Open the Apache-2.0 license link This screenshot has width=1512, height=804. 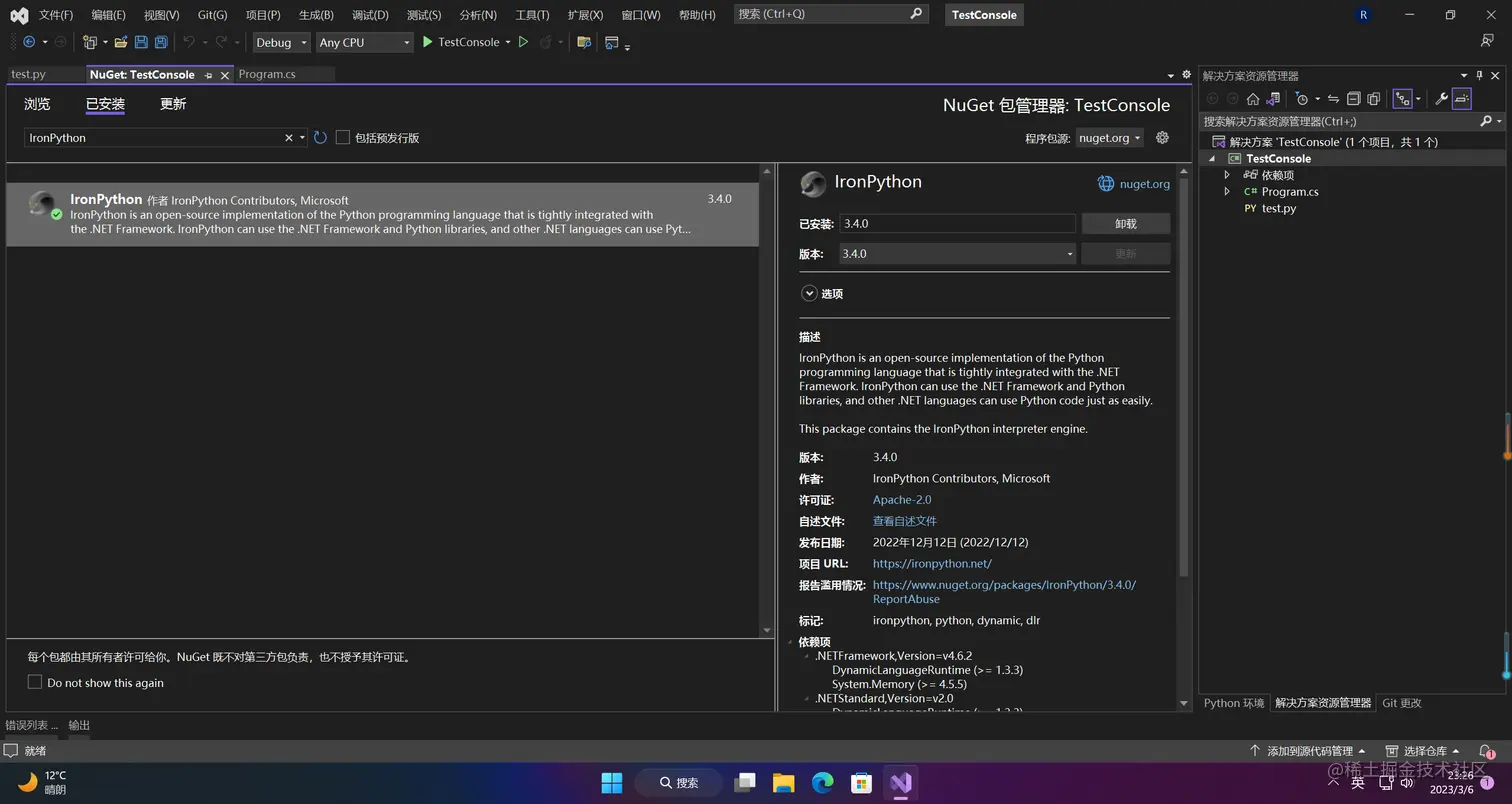tap(902, 500)
